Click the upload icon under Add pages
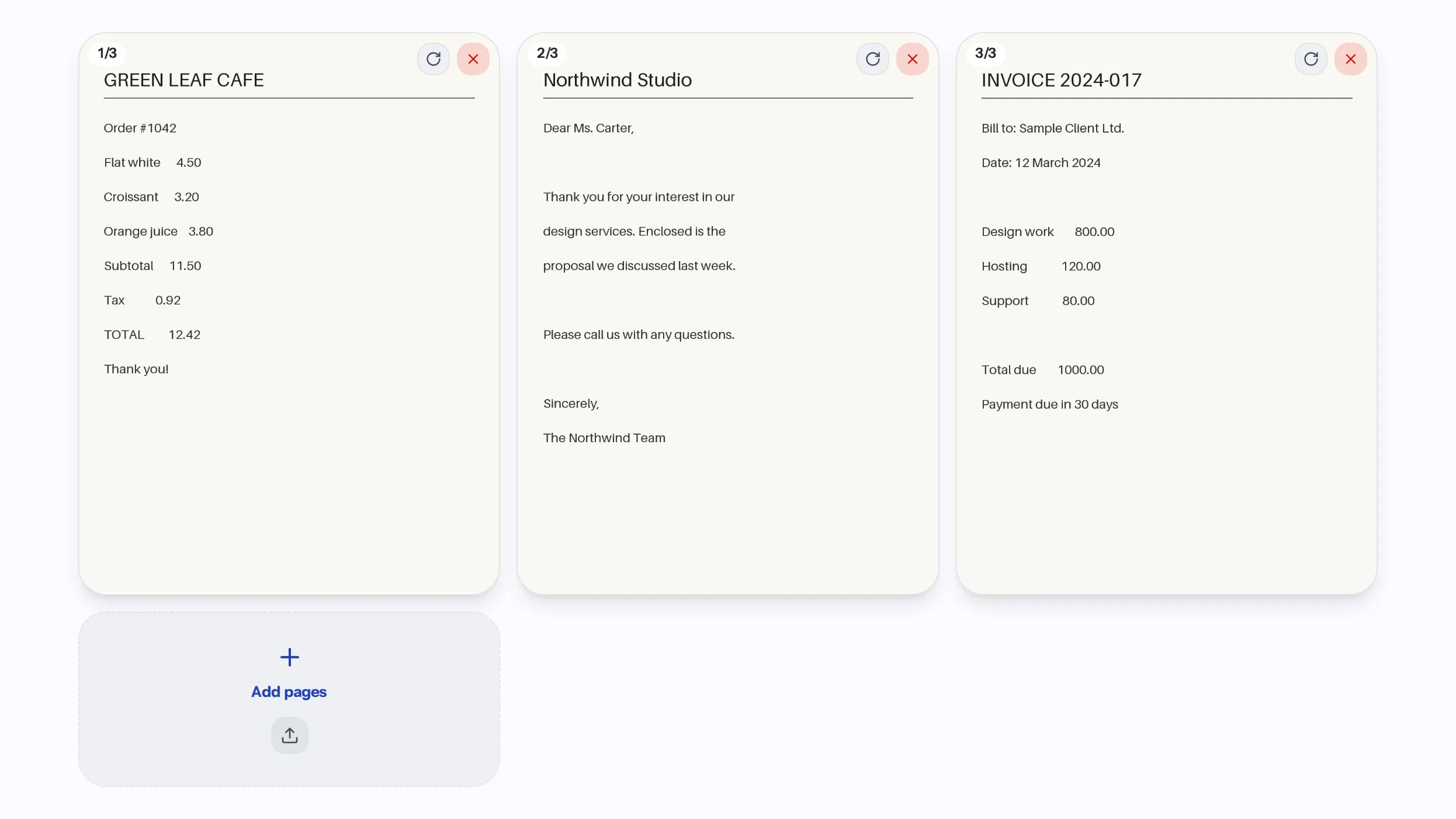This screenshot has width=1456, height=819. (289, 735)
